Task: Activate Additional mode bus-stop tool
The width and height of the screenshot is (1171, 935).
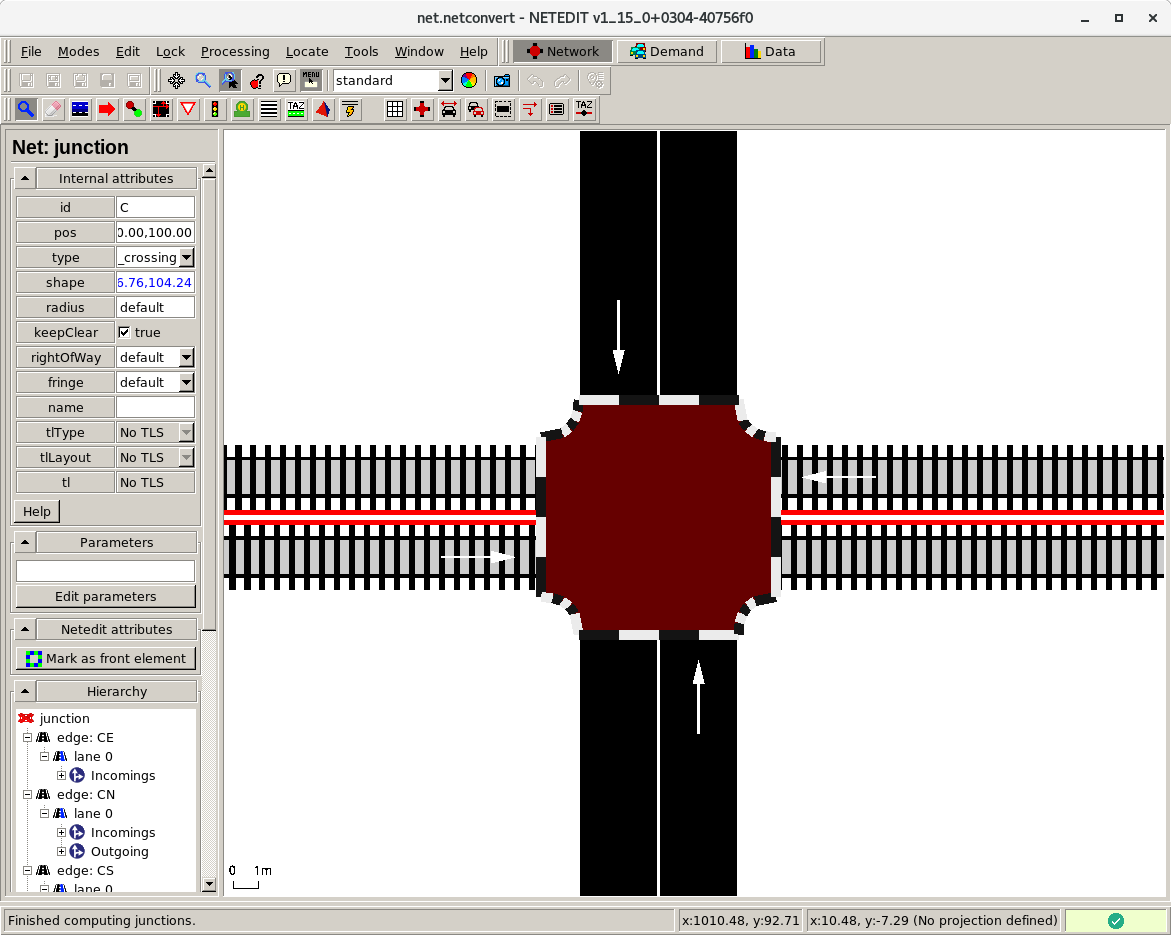Action: pos(242,110)
